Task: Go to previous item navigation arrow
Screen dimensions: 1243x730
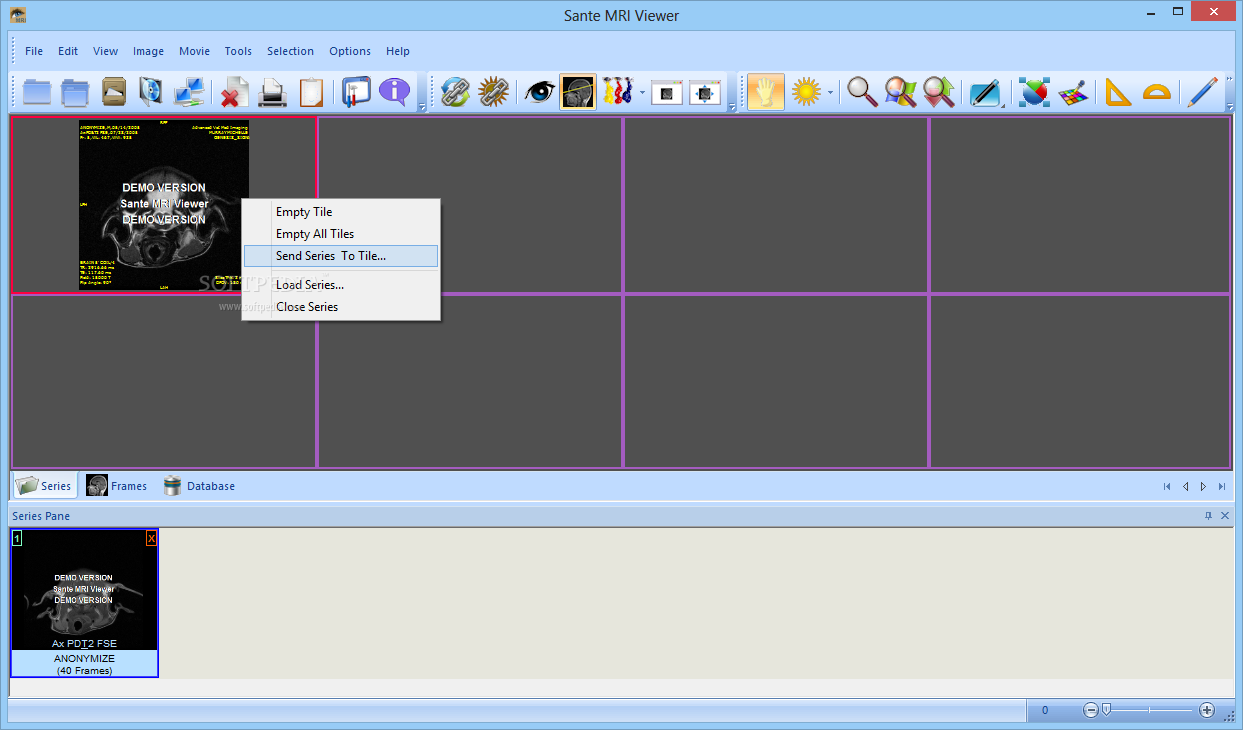Action: pyautogui.click(x=1185, y=487)
